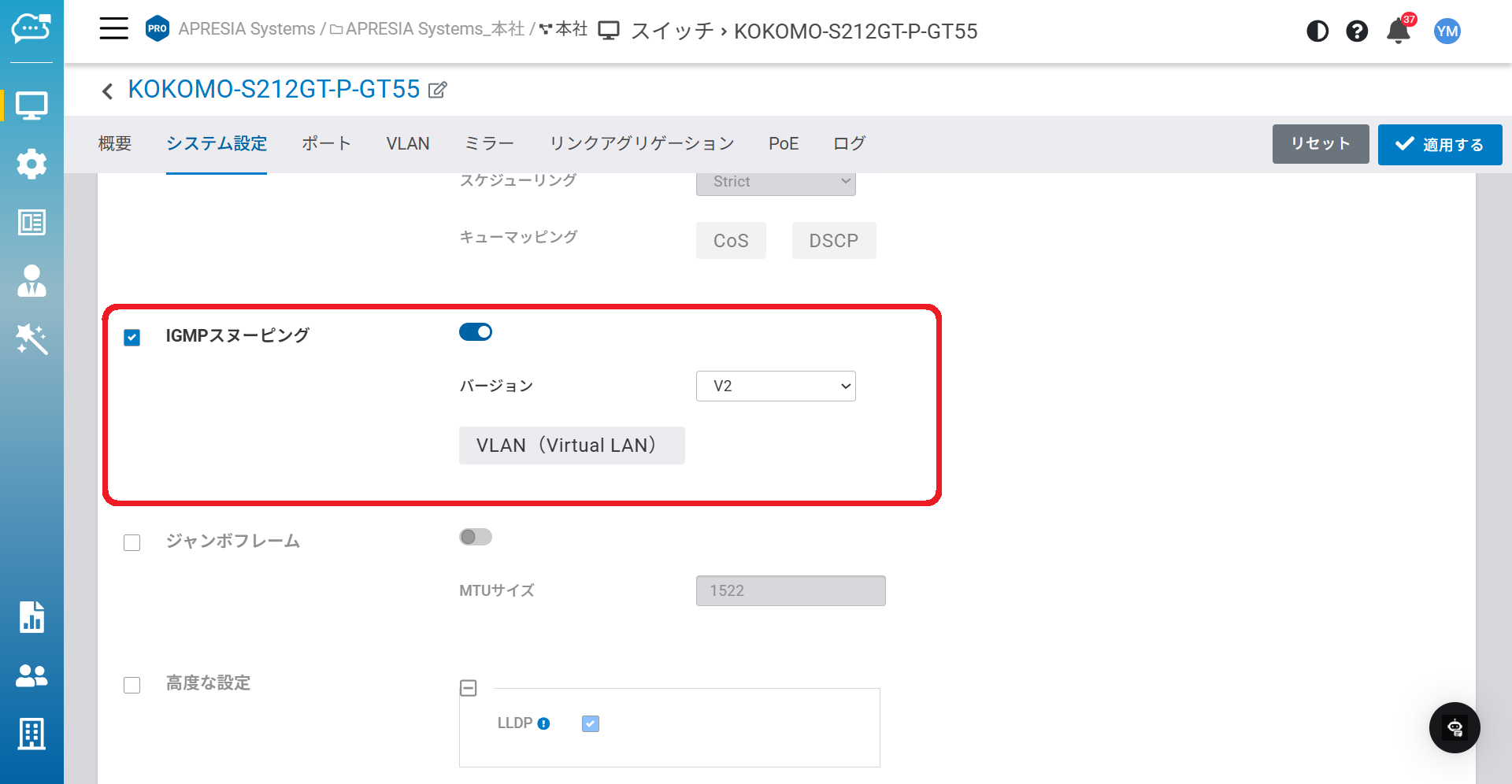Click the edit device name pencil icon

coord(438,91)
